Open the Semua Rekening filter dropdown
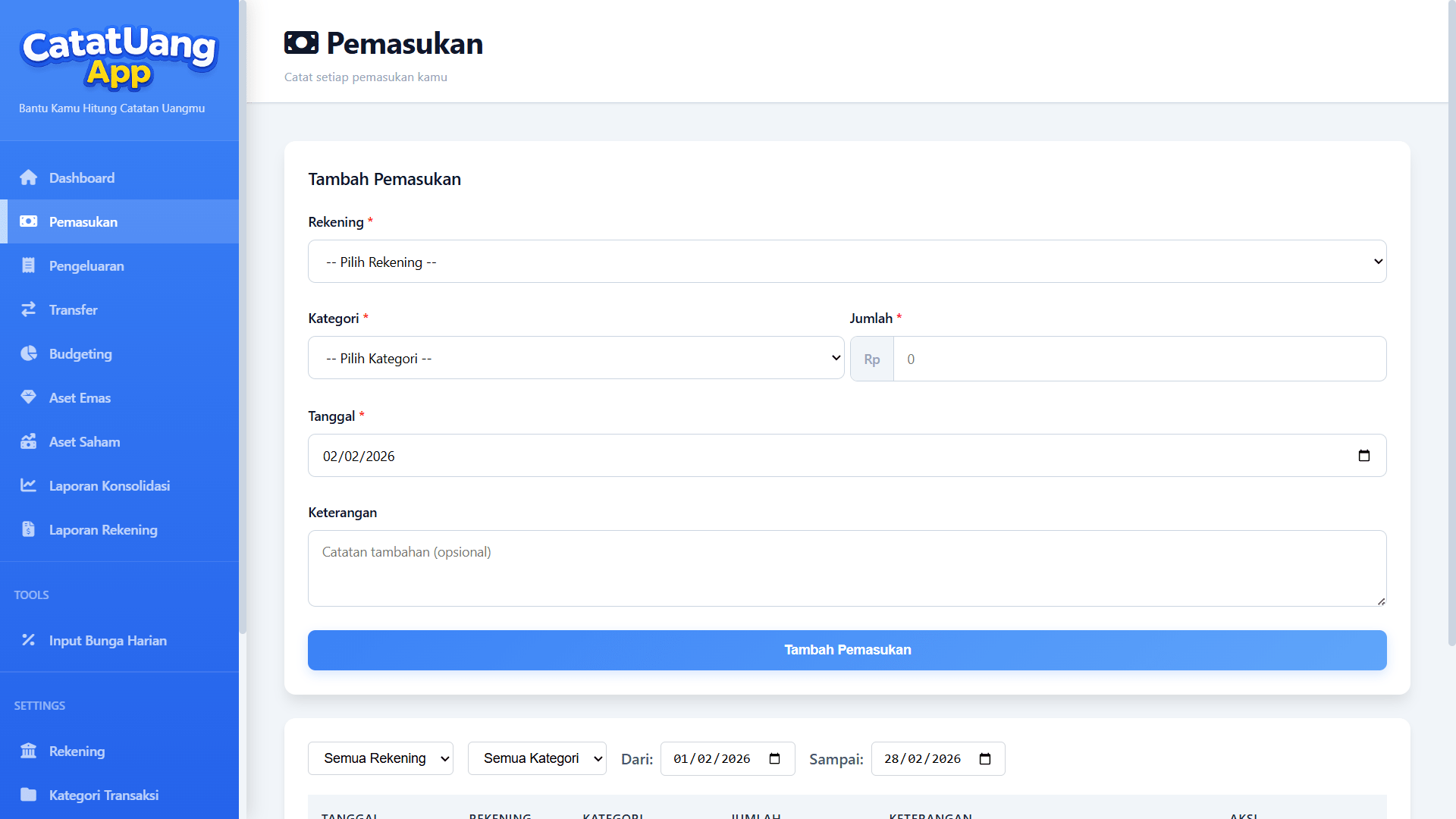 (x=380, y=758)
